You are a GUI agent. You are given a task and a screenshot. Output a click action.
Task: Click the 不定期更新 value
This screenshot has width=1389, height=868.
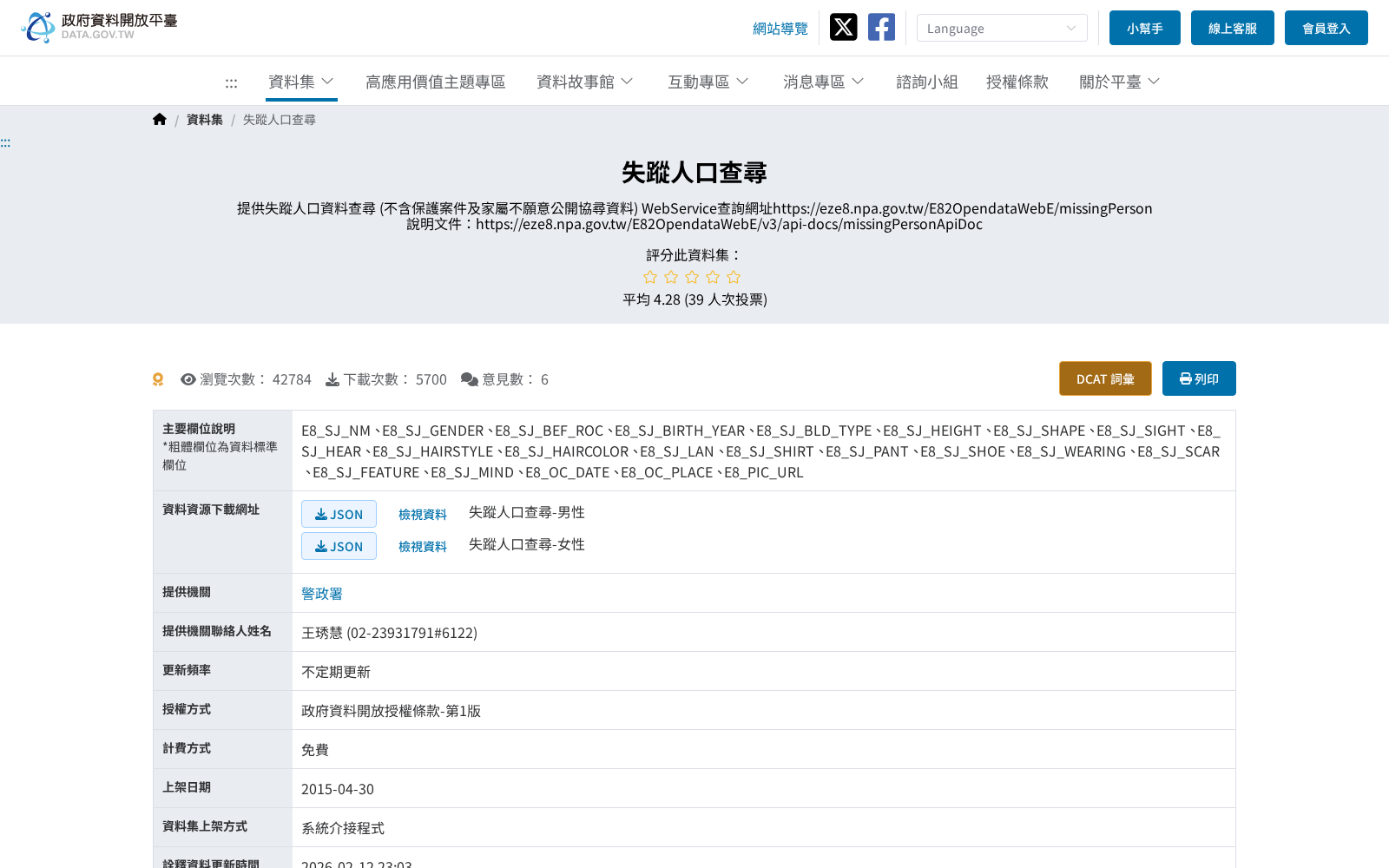click(x=335, y=672)
